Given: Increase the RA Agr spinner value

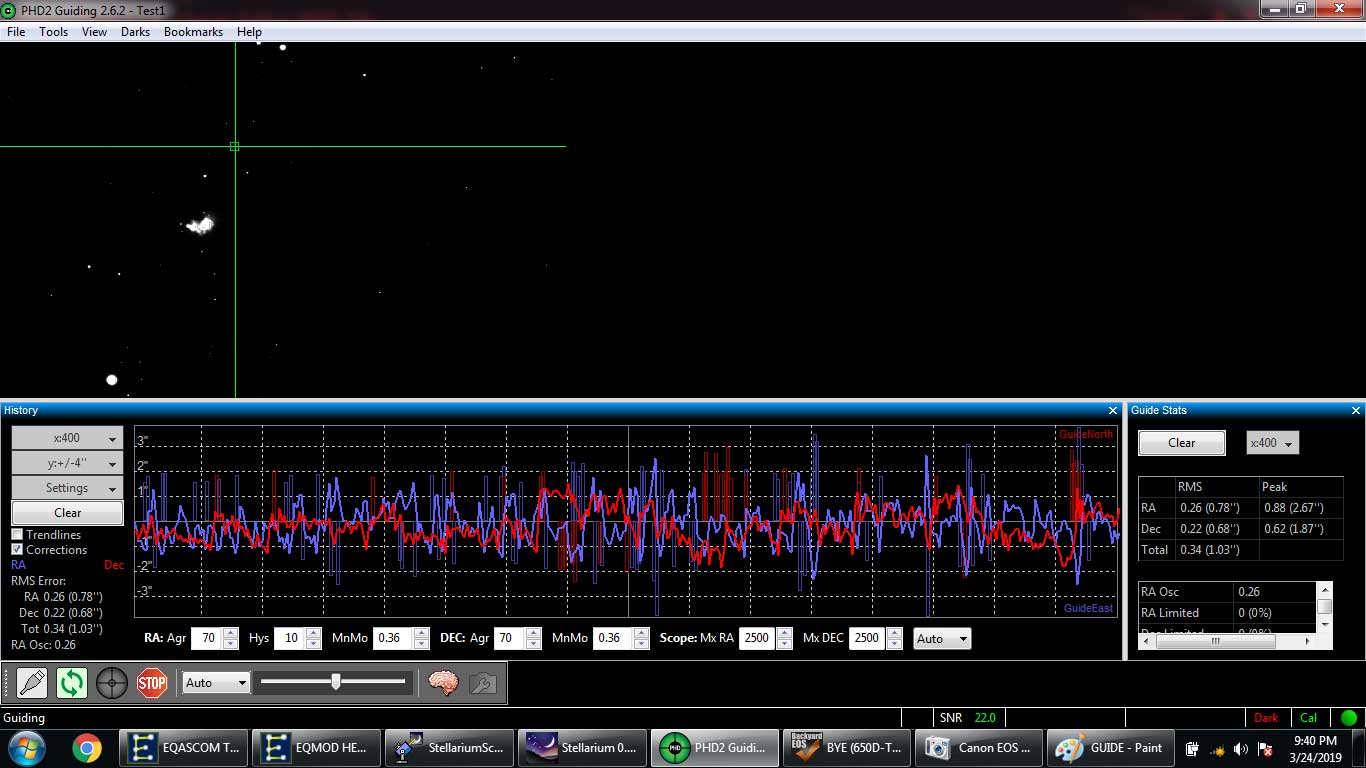Looking at the screenshot, I should 231,633.
